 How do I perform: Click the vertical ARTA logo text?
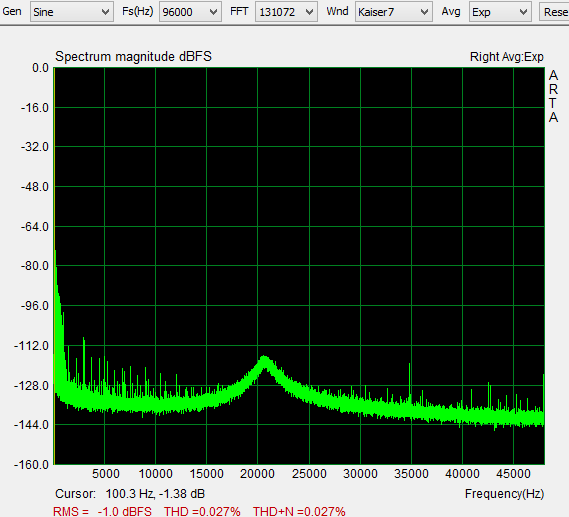pos(553,97)
